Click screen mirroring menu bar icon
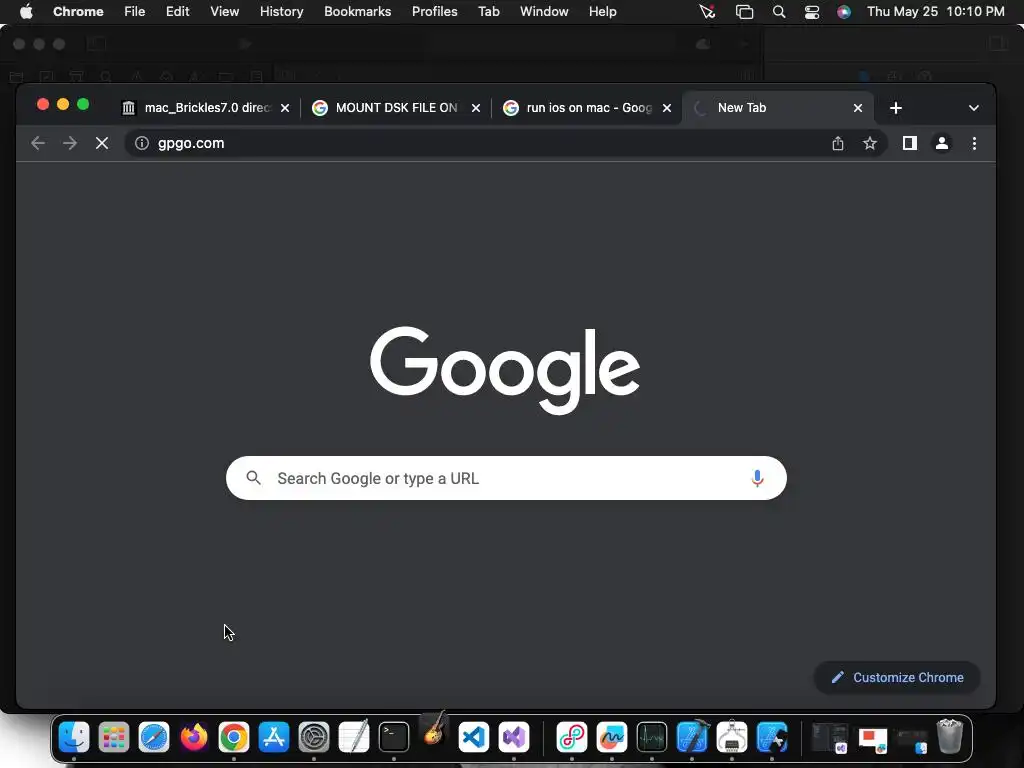The image size is (1024, 768). tap(744, 12)
